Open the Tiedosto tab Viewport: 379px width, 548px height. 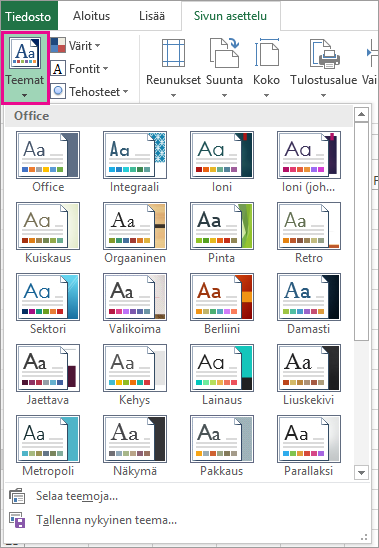pos(28,16)
